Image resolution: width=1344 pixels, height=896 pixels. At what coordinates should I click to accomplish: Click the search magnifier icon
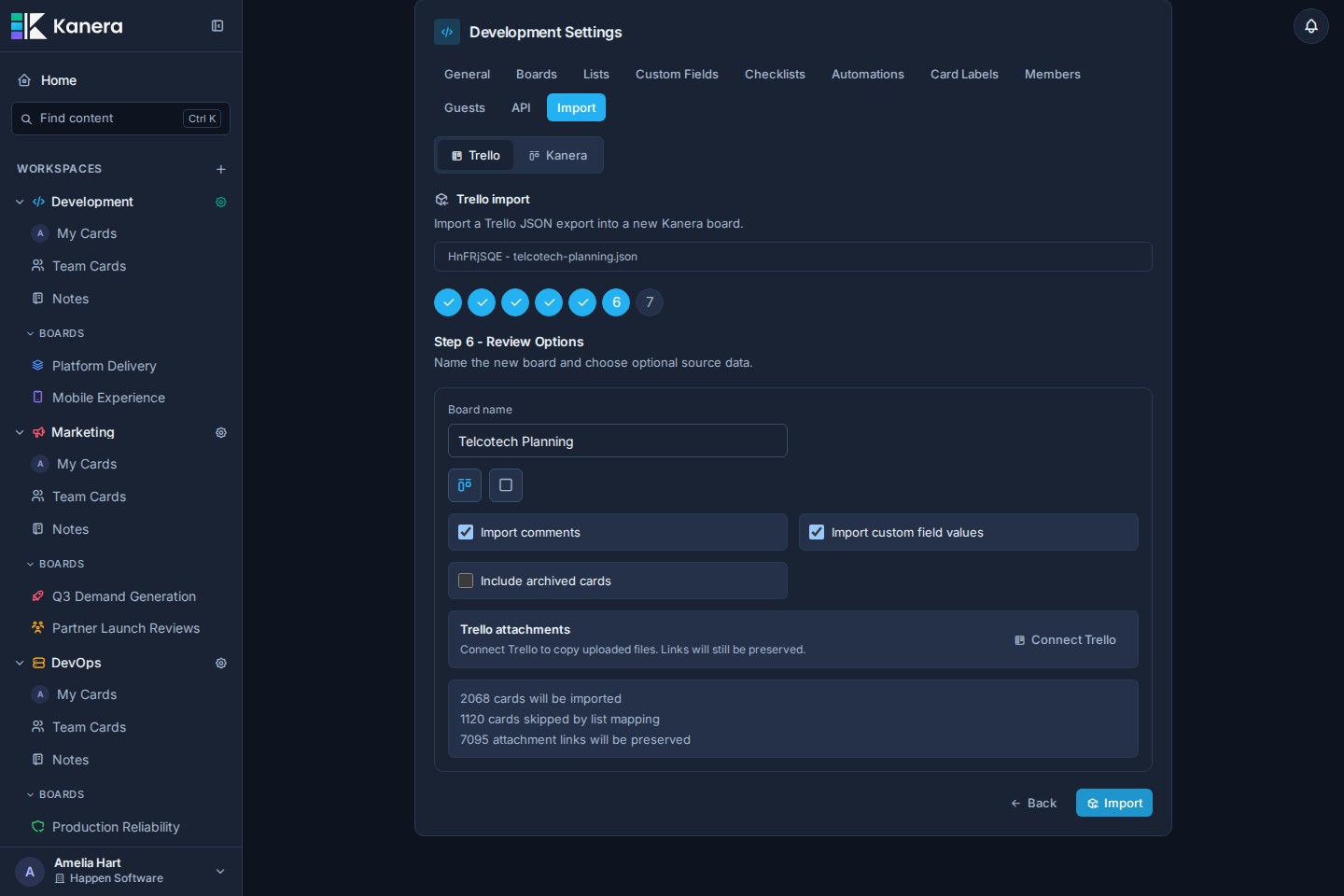[x=26, y=119]
